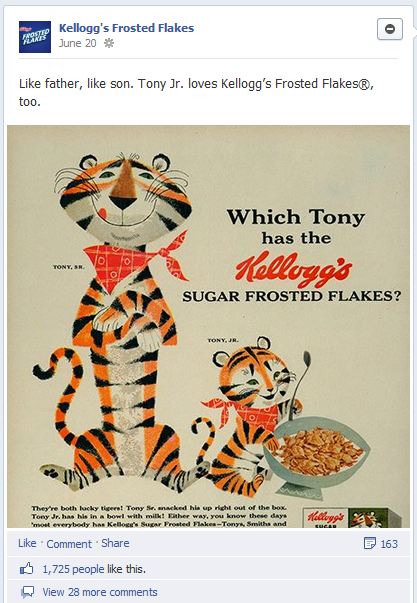Image resolution: width=417 pixels, height=603 pixels.
Task: Share the Tony Jr. post
Action: click(x=115, y=543)
